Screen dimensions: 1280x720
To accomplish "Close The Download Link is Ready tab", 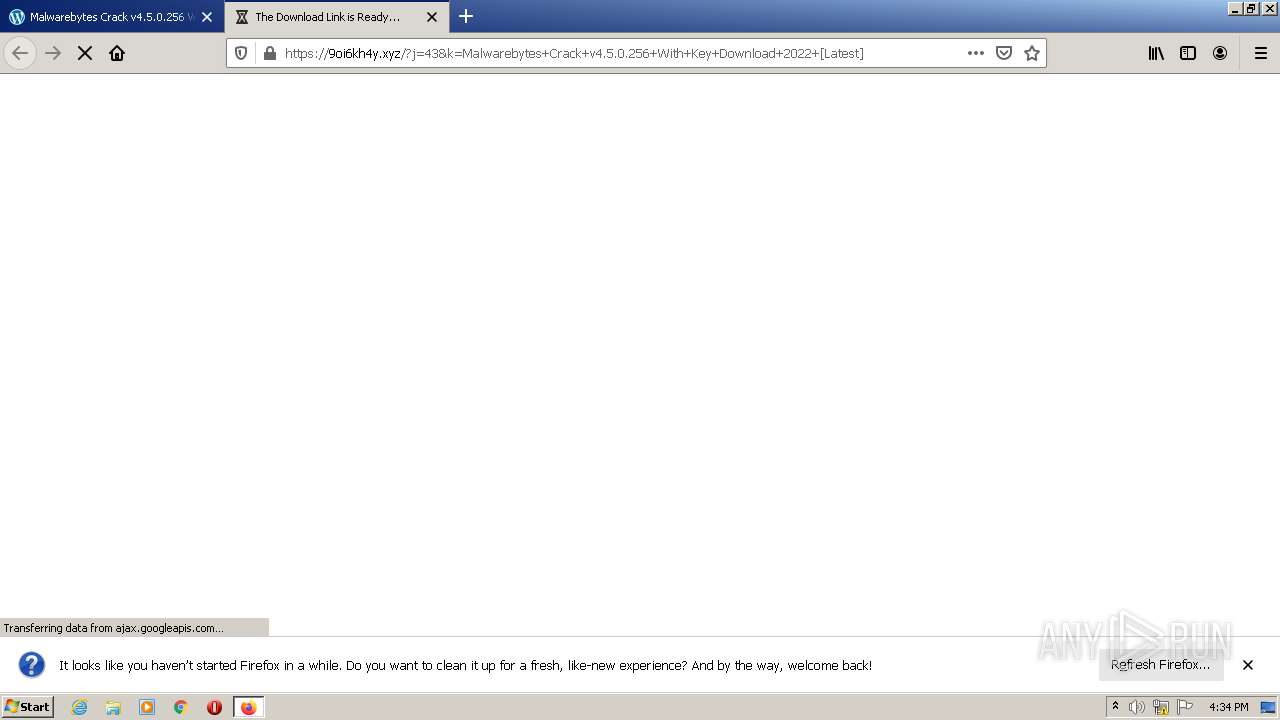I will click(432, 17).
